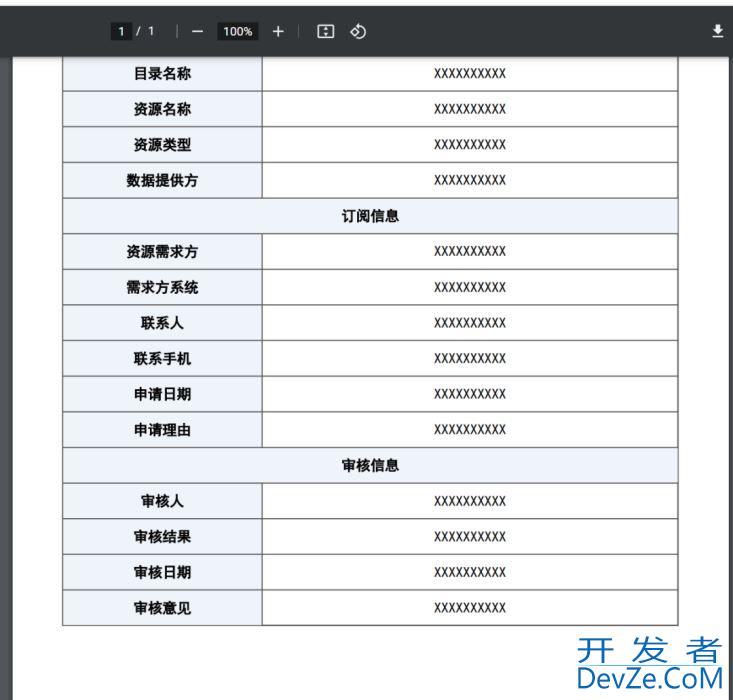This screenshot has width=733, height=700.
Task: Click the XXXXXXXXXX value beside 目录名称
Action: point(470,73)
